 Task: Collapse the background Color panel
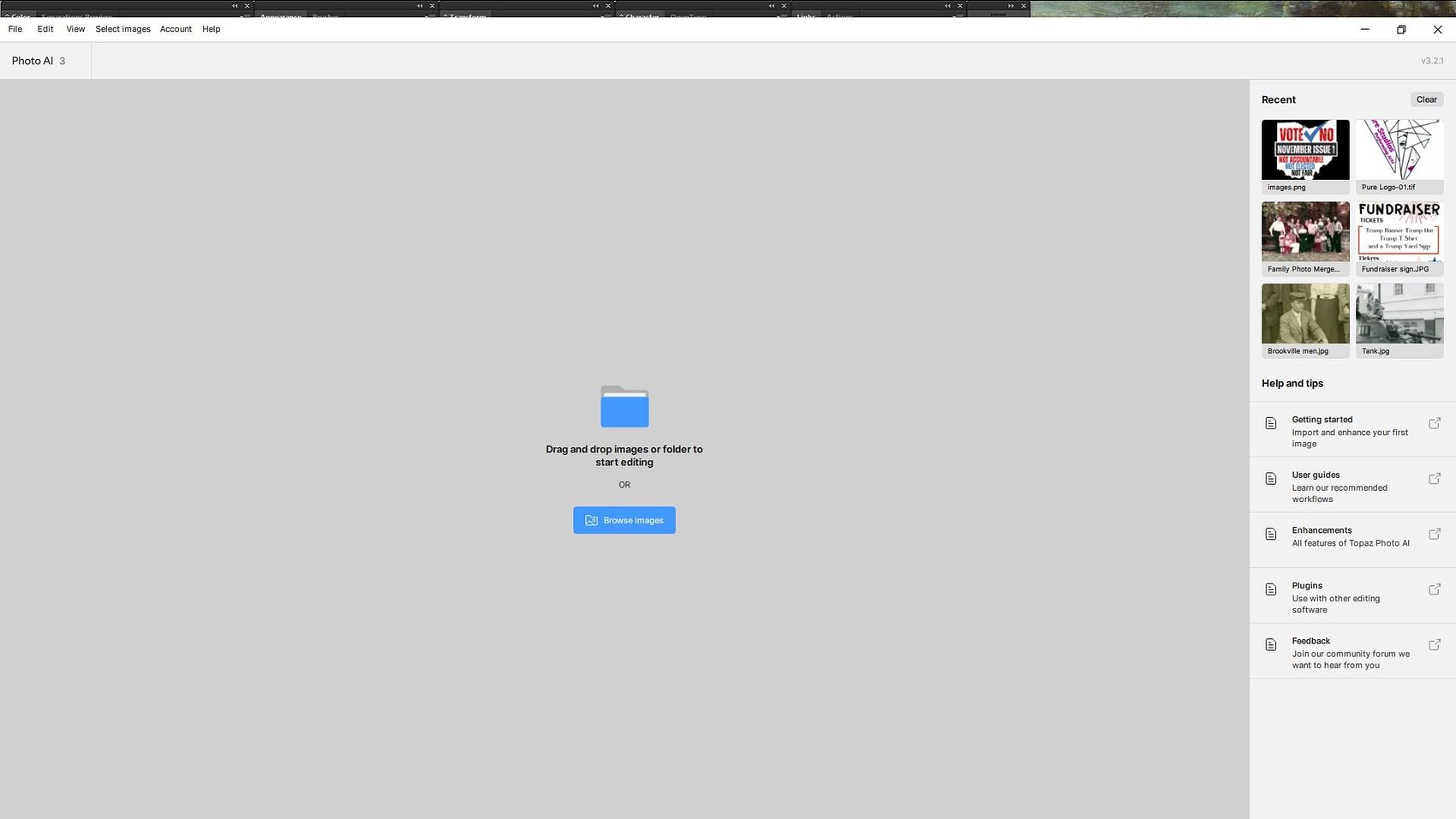click(x=235, y=6)
